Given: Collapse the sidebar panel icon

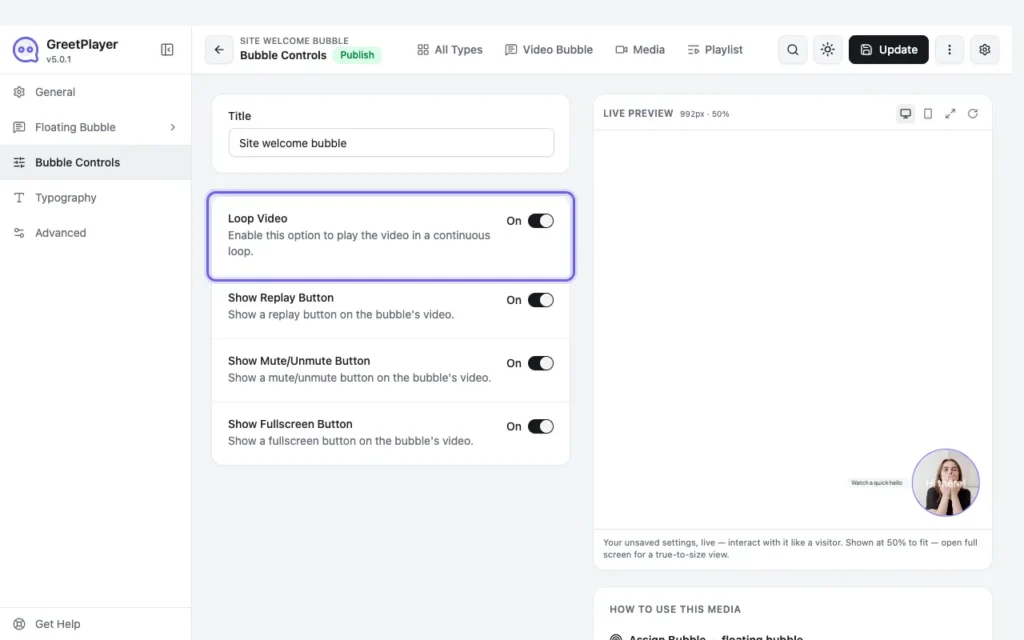Looking at the screenshot, I should pyautogui.click(x=167, y=50).
